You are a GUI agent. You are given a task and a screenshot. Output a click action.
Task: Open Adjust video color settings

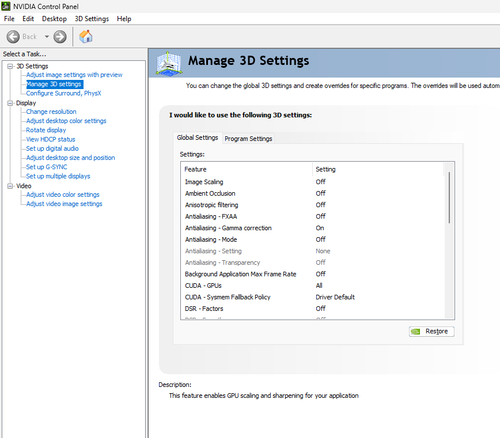tap(63, 194)
